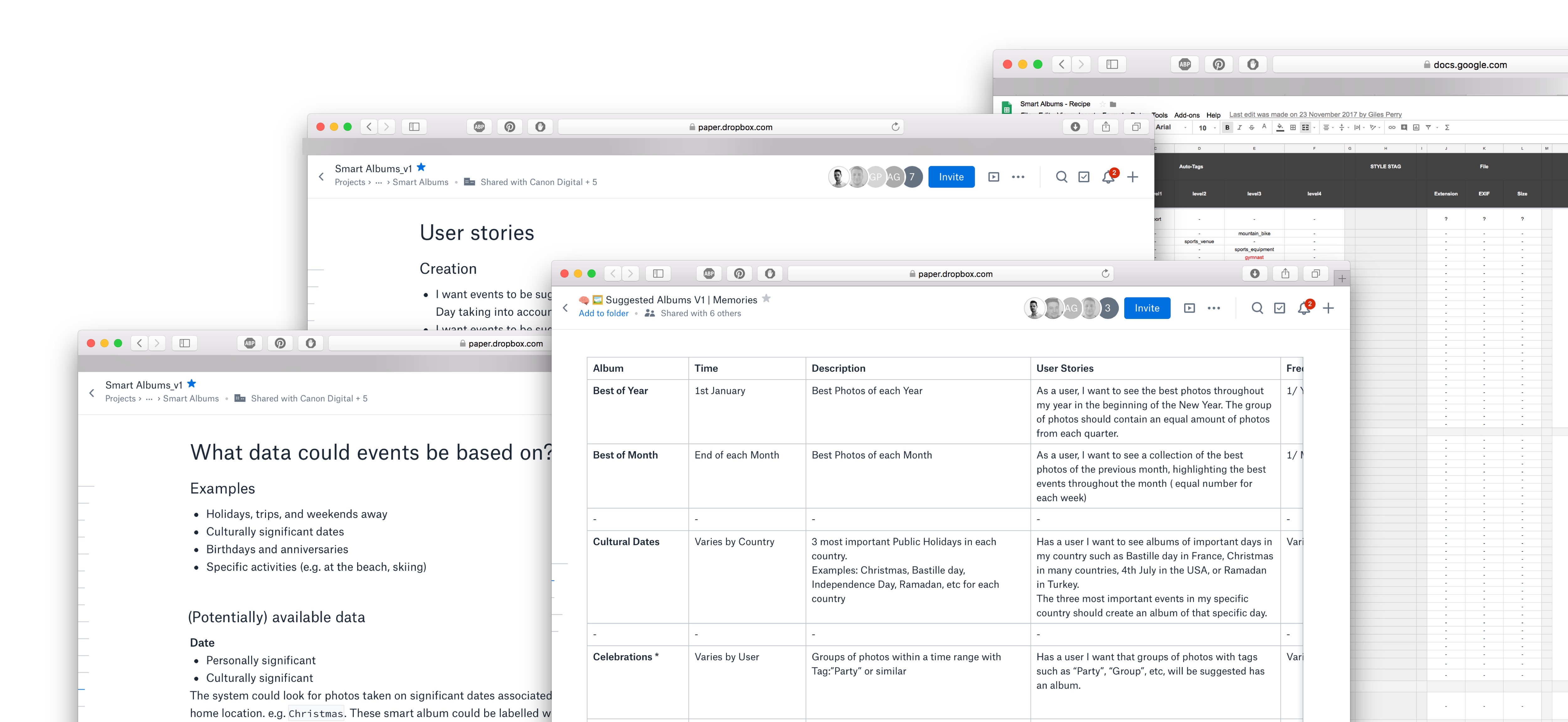Show tabs overview in User stories window
The image size is (1568, 722).
(x=1136, y=127)
